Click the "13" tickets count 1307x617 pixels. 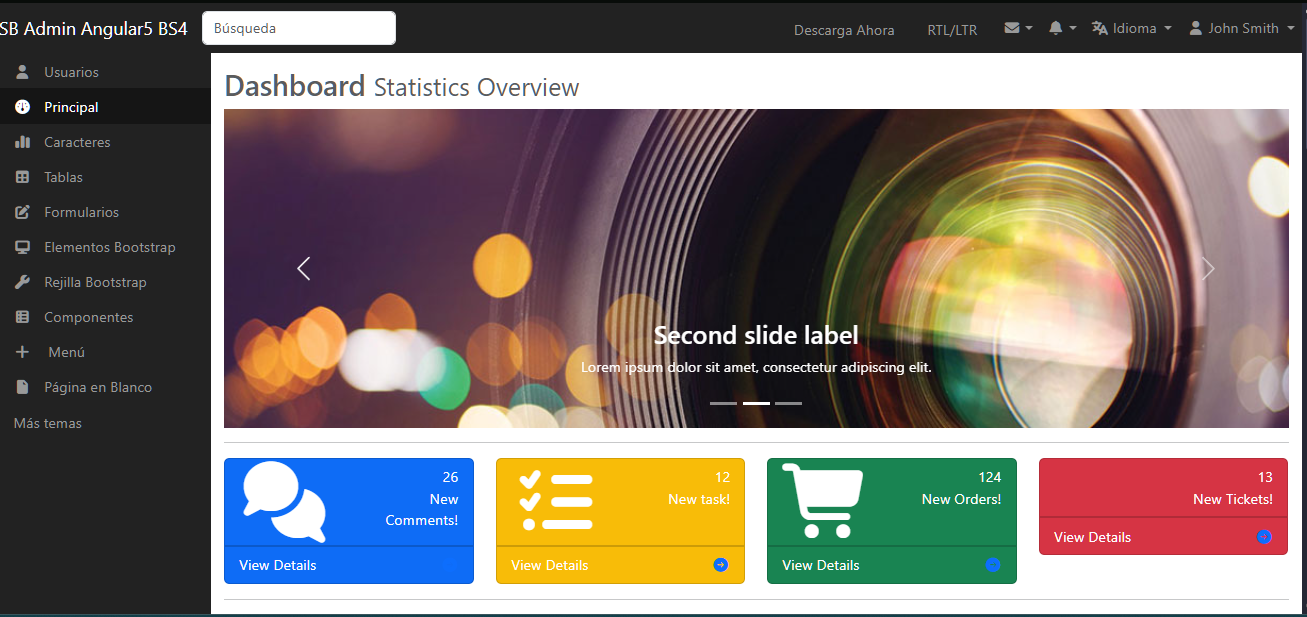coord(1265,477)
